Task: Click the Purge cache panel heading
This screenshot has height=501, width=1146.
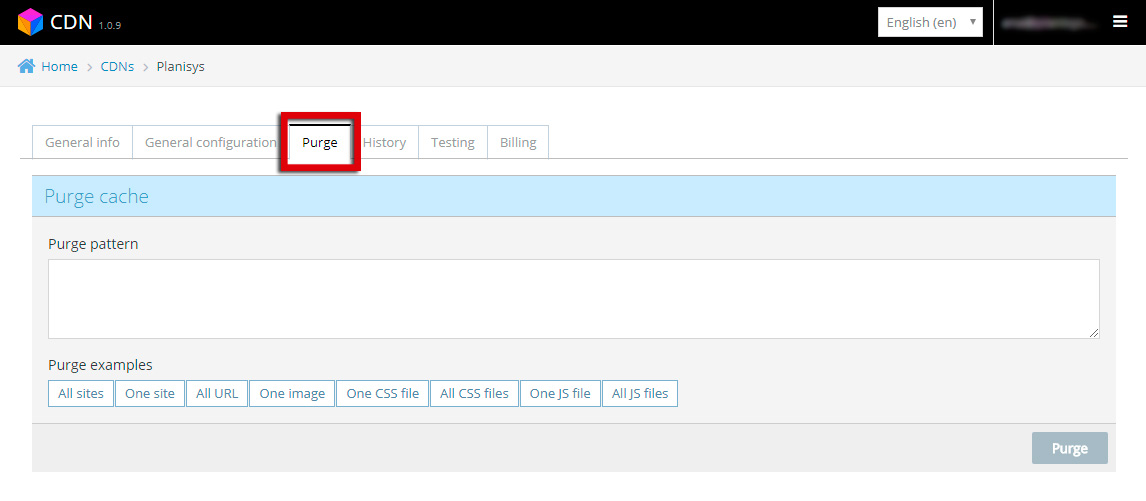Action: pyautogui.click(x=96, y=196)
